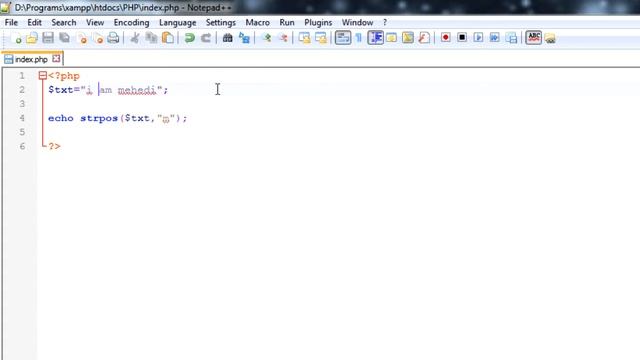Copy the selection with the toolbar Copy icon

[x=151, y=38]
